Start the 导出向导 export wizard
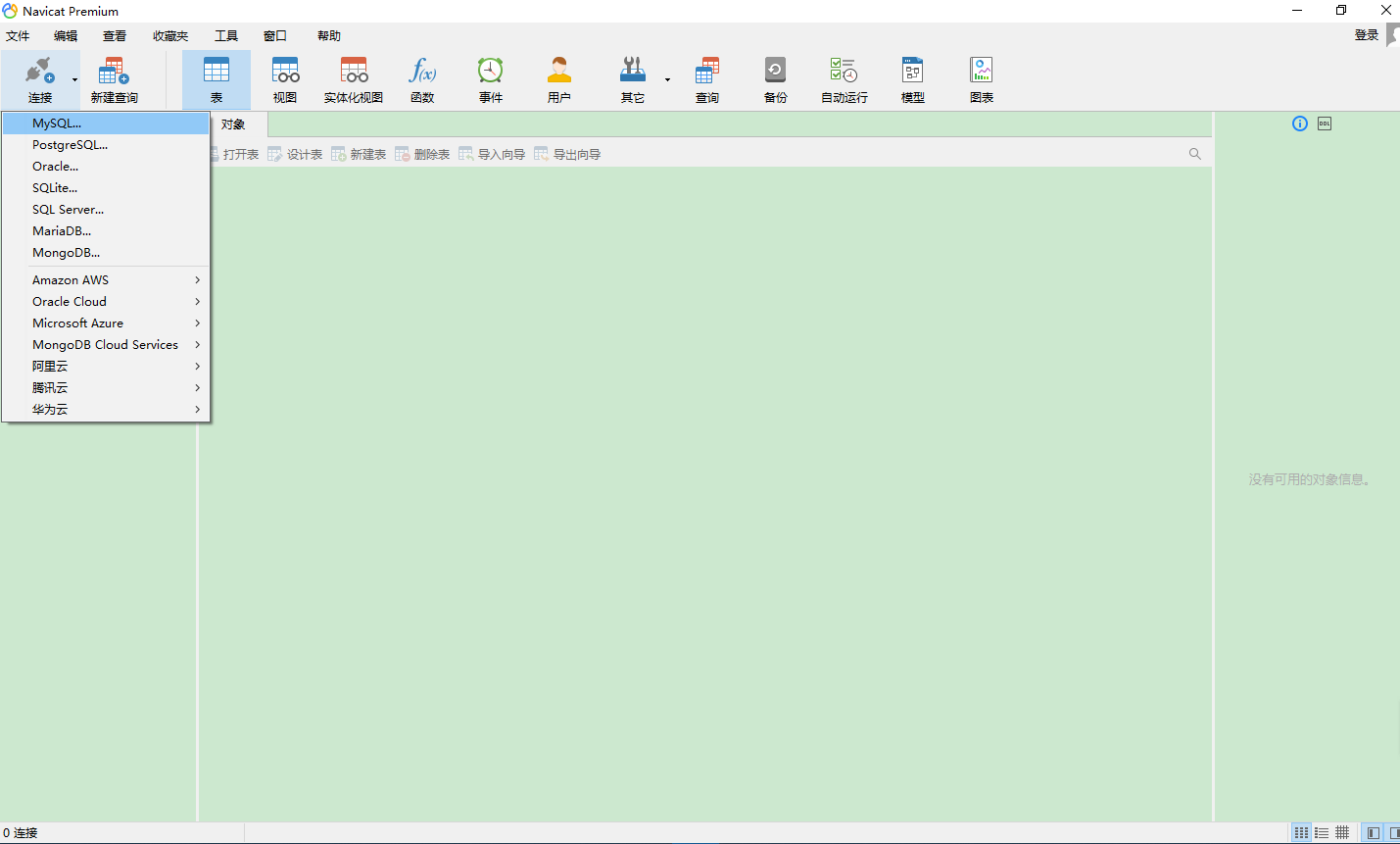 [567, 154]
